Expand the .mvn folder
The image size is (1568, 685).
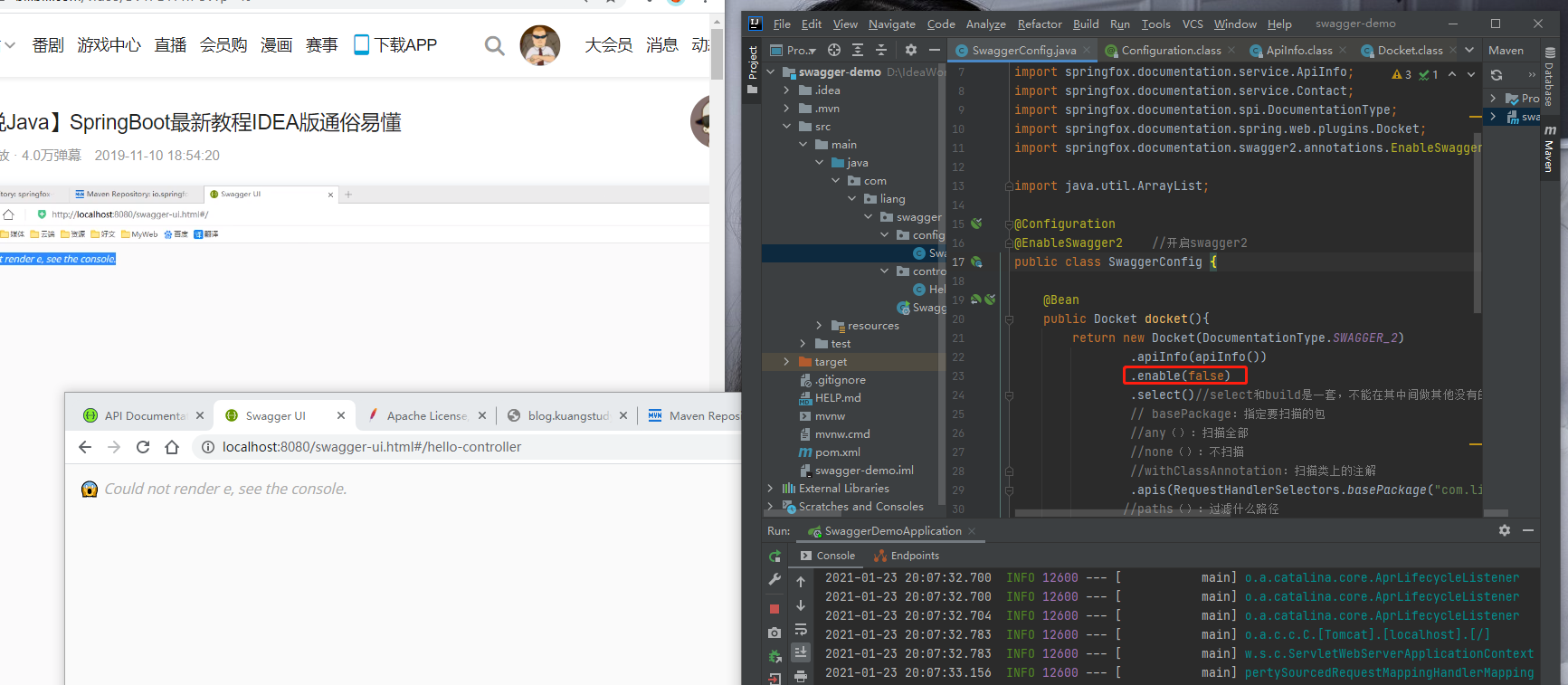(x=787, y=109)
